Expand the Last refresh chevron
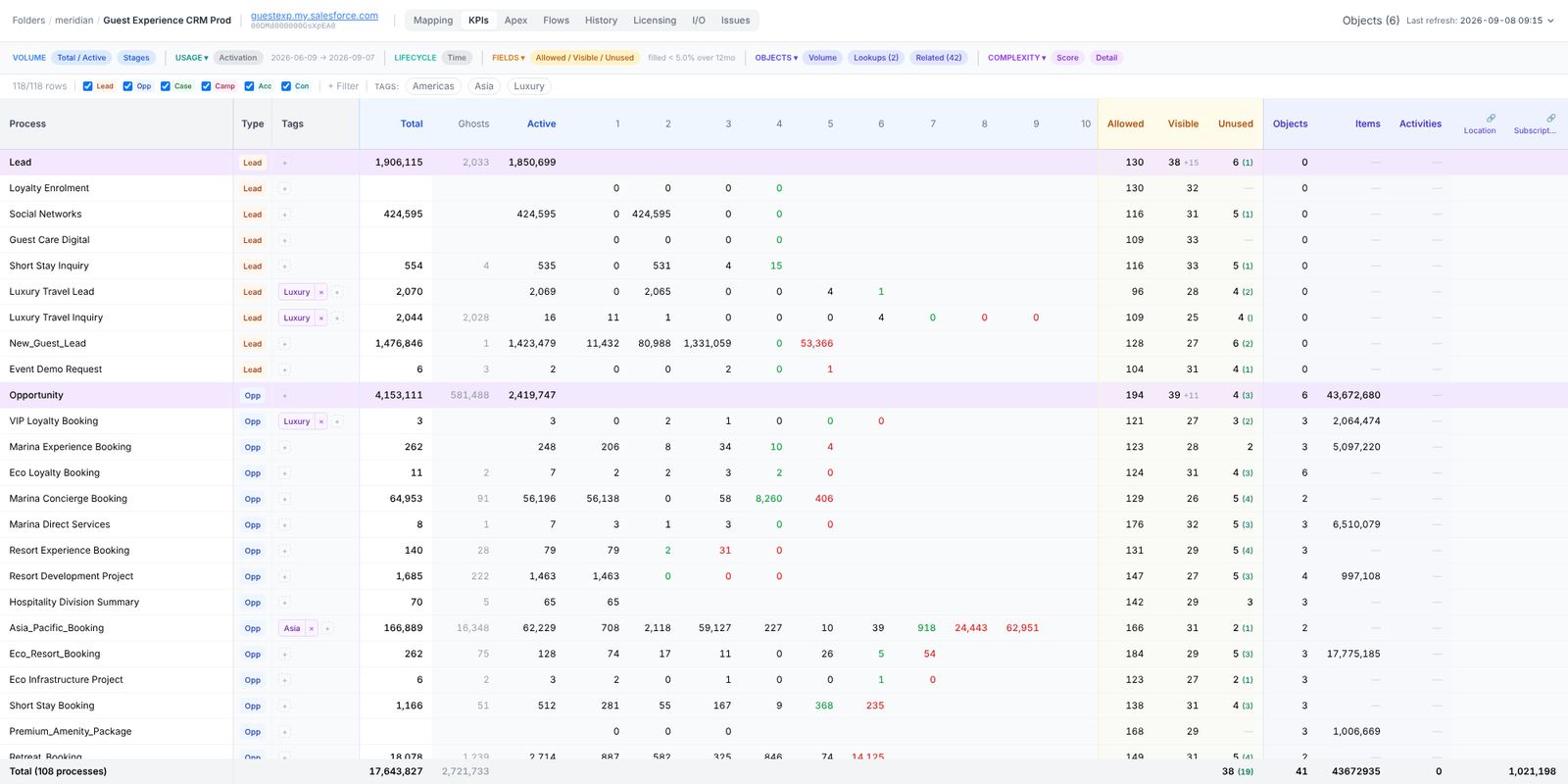The width and height of the screenshot is (1568, 784). tap(1550, 21)
